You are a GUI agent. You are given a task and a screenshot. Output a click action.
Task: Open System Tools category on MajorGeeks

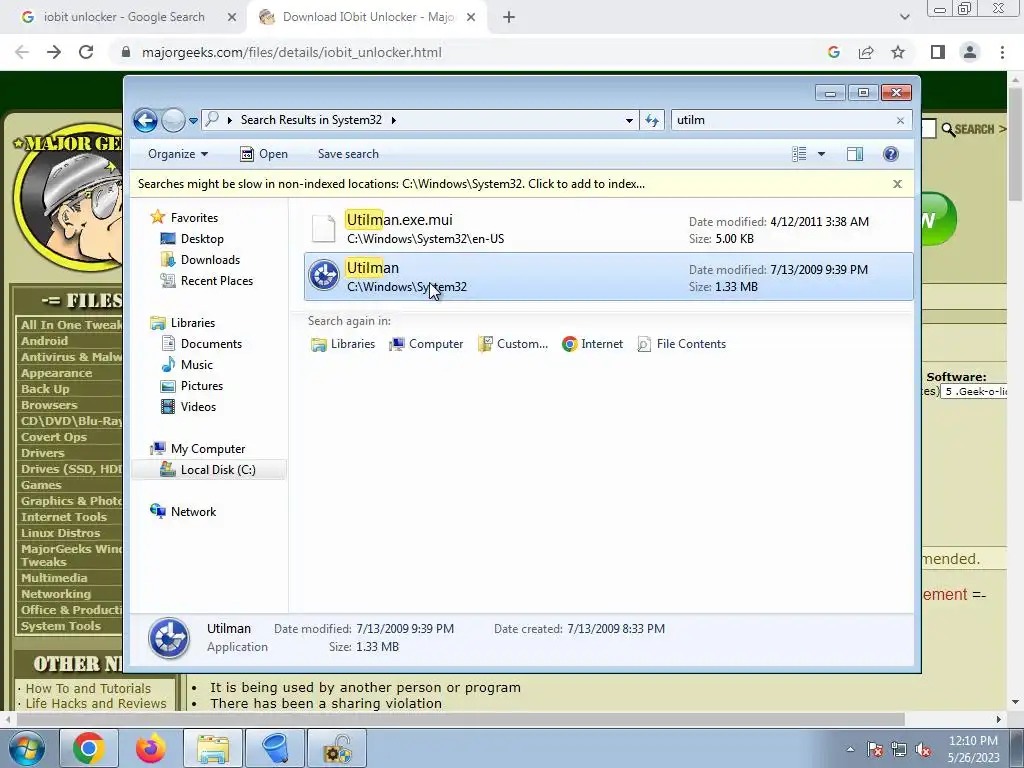61,626
